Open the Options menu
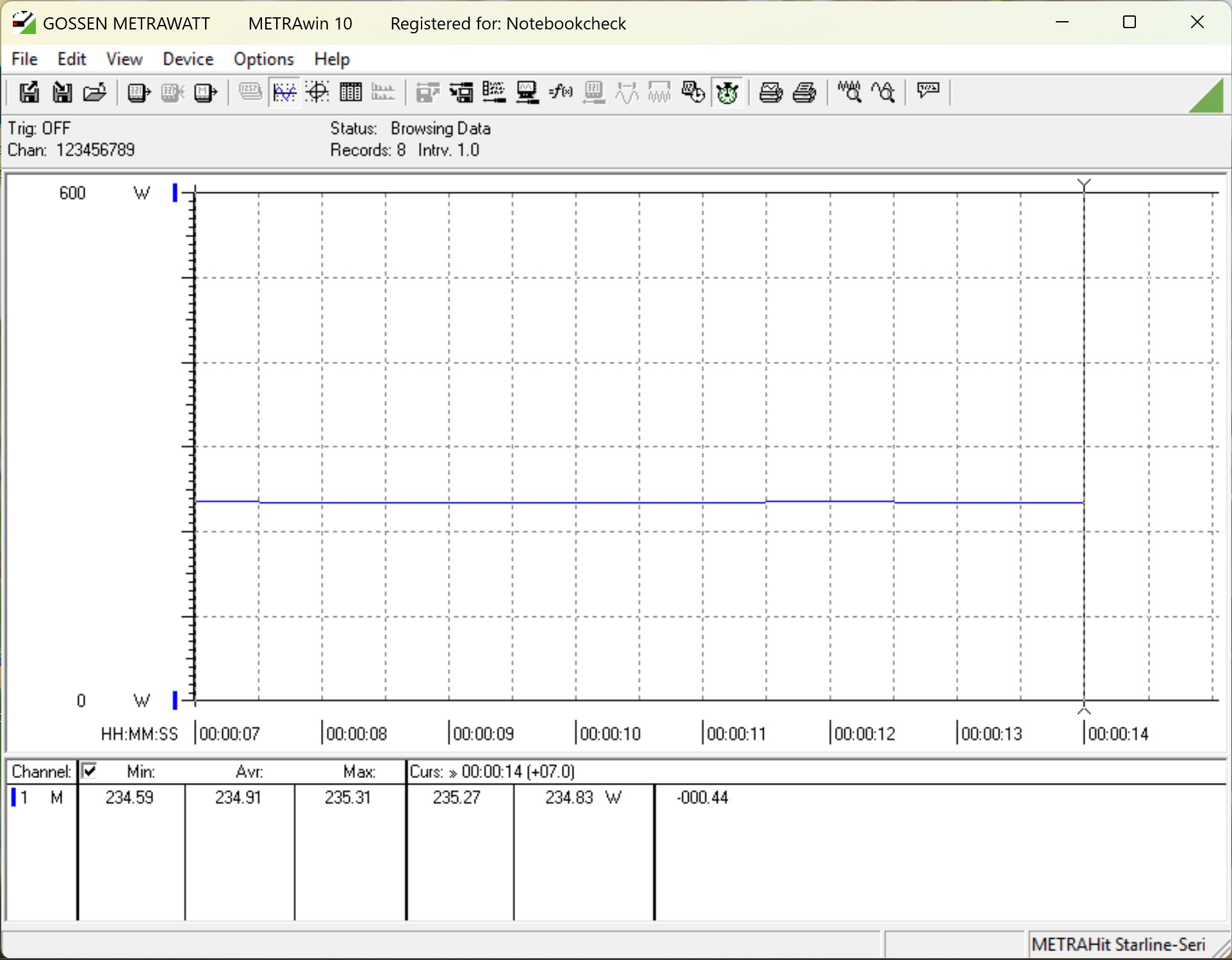The image size is (1232, 960). click(263, 59)
